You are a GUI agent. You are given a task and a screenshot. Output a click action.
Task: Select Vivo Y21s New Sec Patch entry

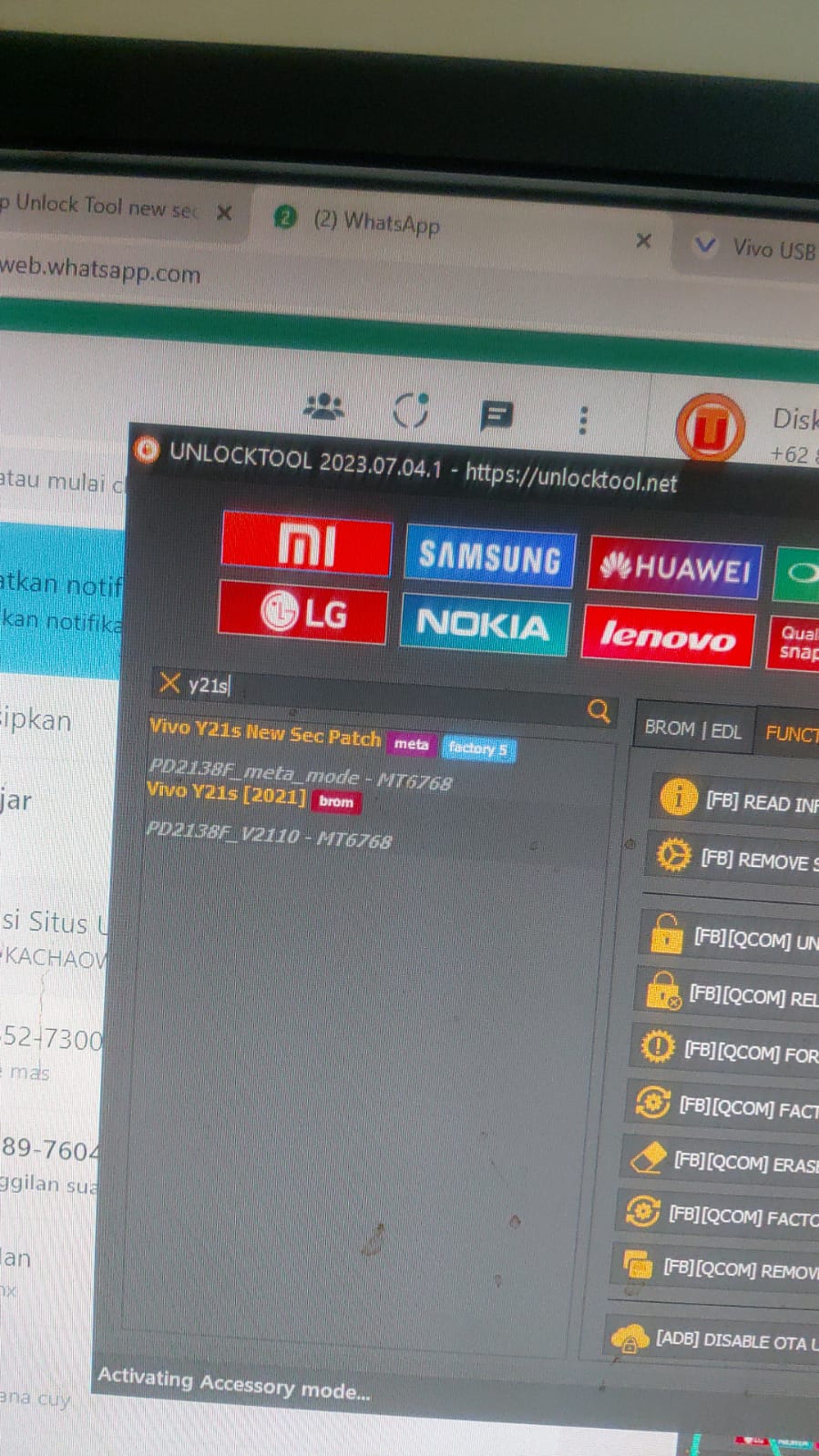click(264, 732)
